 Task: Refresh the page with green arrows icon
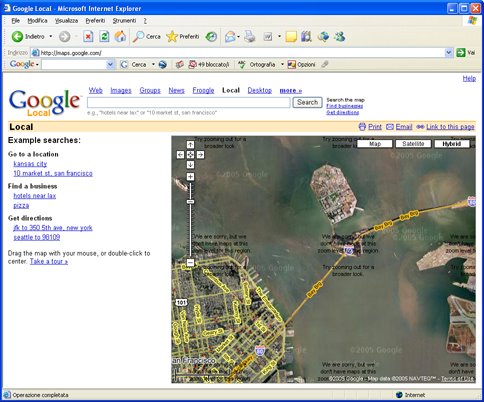[104, 36]
